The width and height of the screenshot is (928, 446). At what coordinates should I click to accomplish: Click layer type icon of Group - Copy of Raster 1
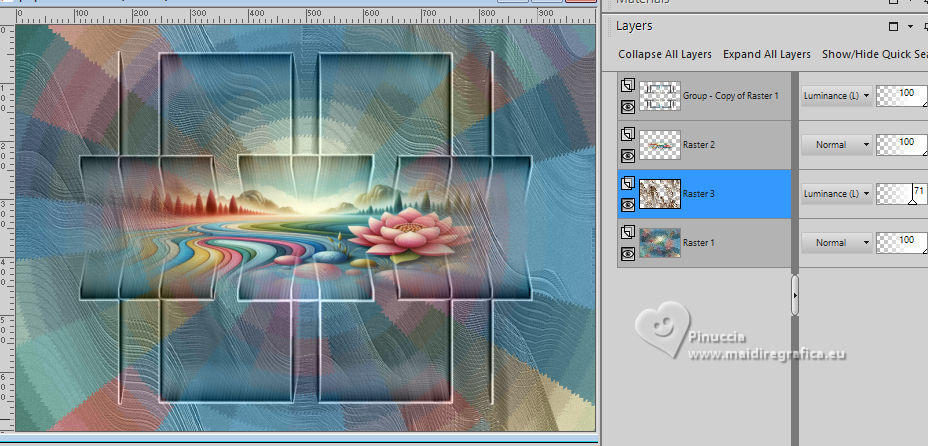point(628,85)
